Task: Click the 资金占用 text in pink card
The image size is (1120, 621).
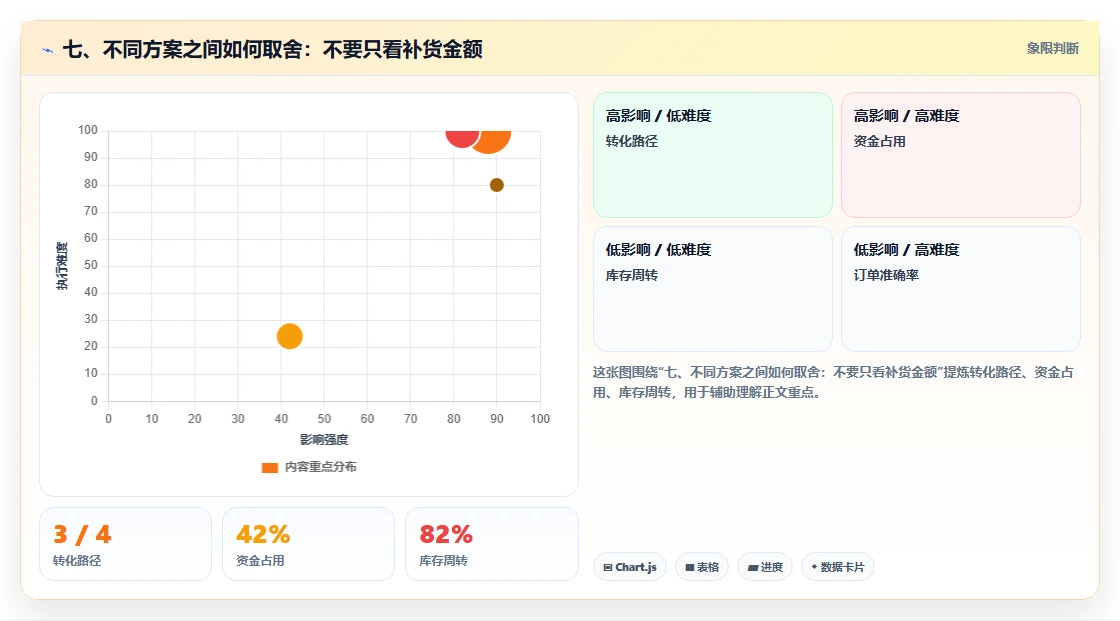Action: point(879,141)
